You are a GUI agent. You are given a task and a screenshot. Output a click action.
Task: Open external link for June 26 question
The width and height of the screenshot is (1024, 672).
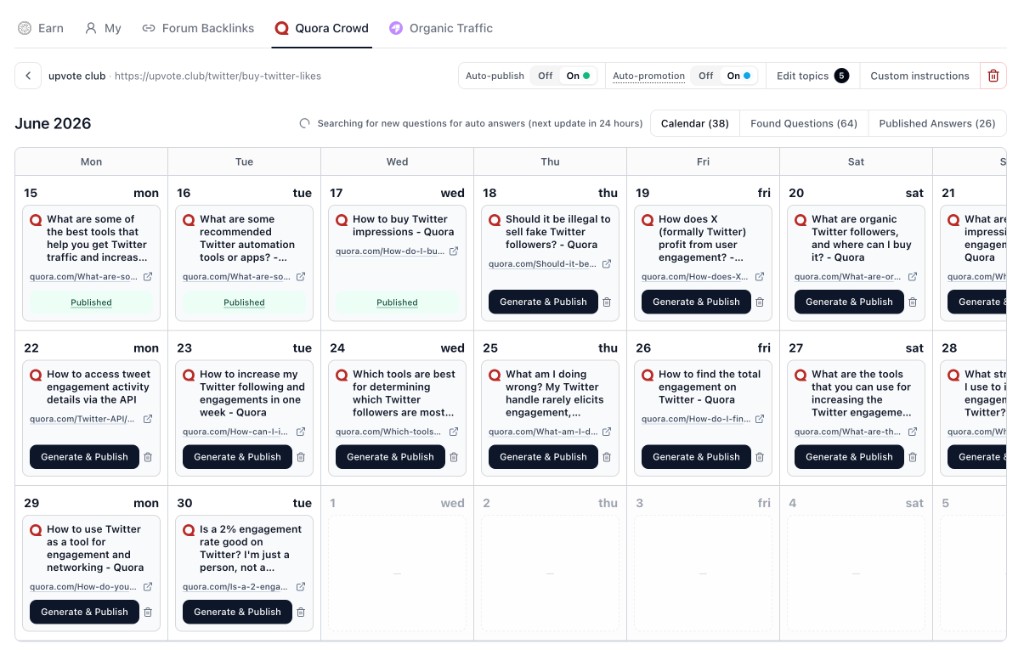tap(760, 419)
